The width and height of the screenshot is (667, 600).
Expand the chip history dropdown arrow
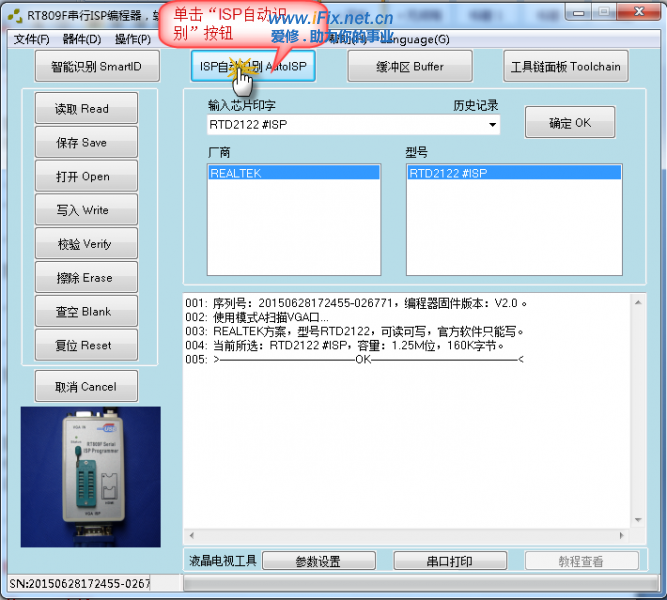pos(492,126)
